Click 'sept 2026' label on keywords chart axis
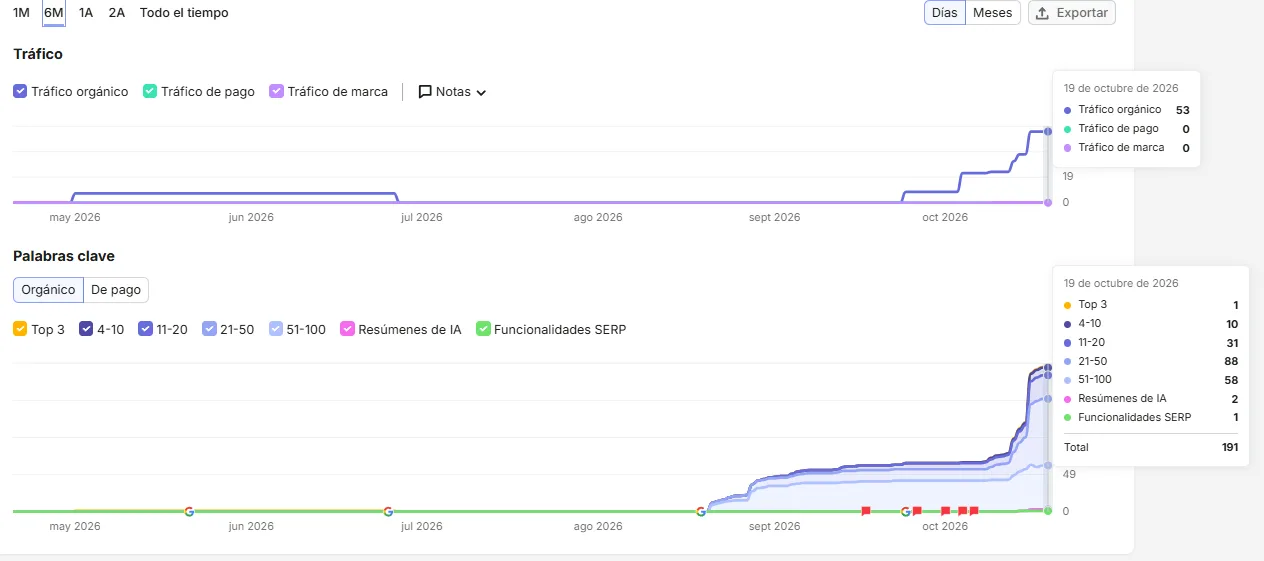1264x561 pixels. 775,526
